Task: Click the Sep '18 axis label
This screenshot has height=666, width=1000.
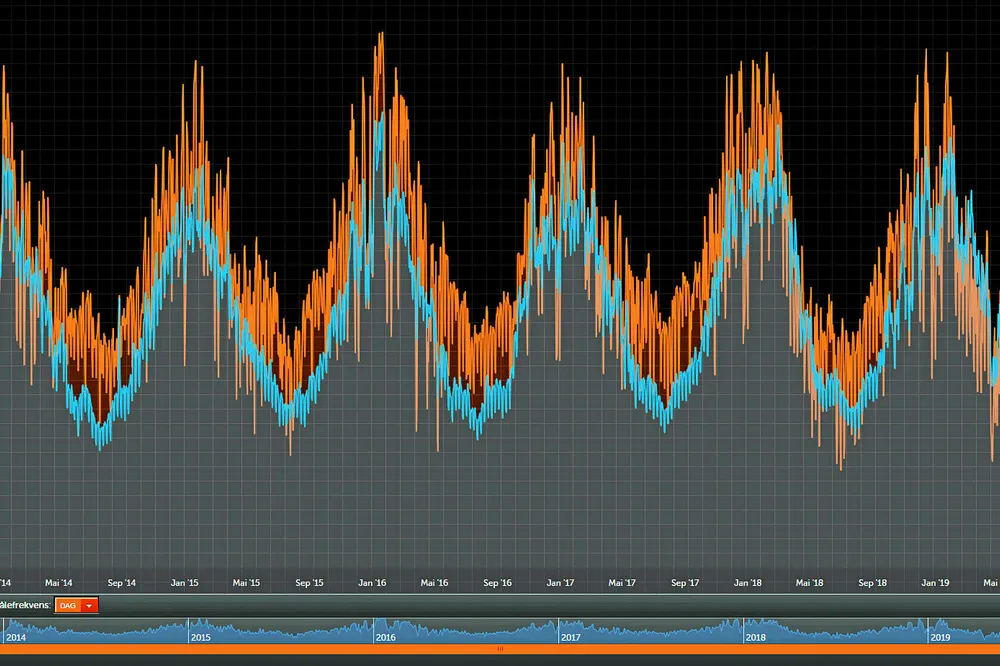Action: click(x=873, y=583)
